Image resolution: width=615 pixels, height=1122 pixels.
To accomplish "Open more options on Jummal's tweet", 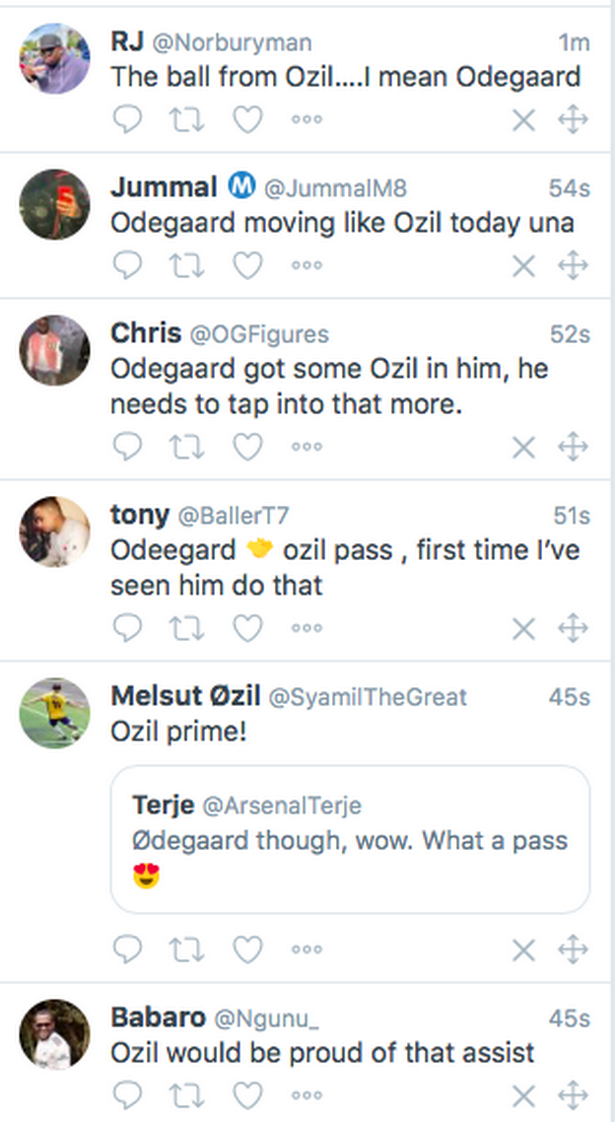I will tap(306, 266).
